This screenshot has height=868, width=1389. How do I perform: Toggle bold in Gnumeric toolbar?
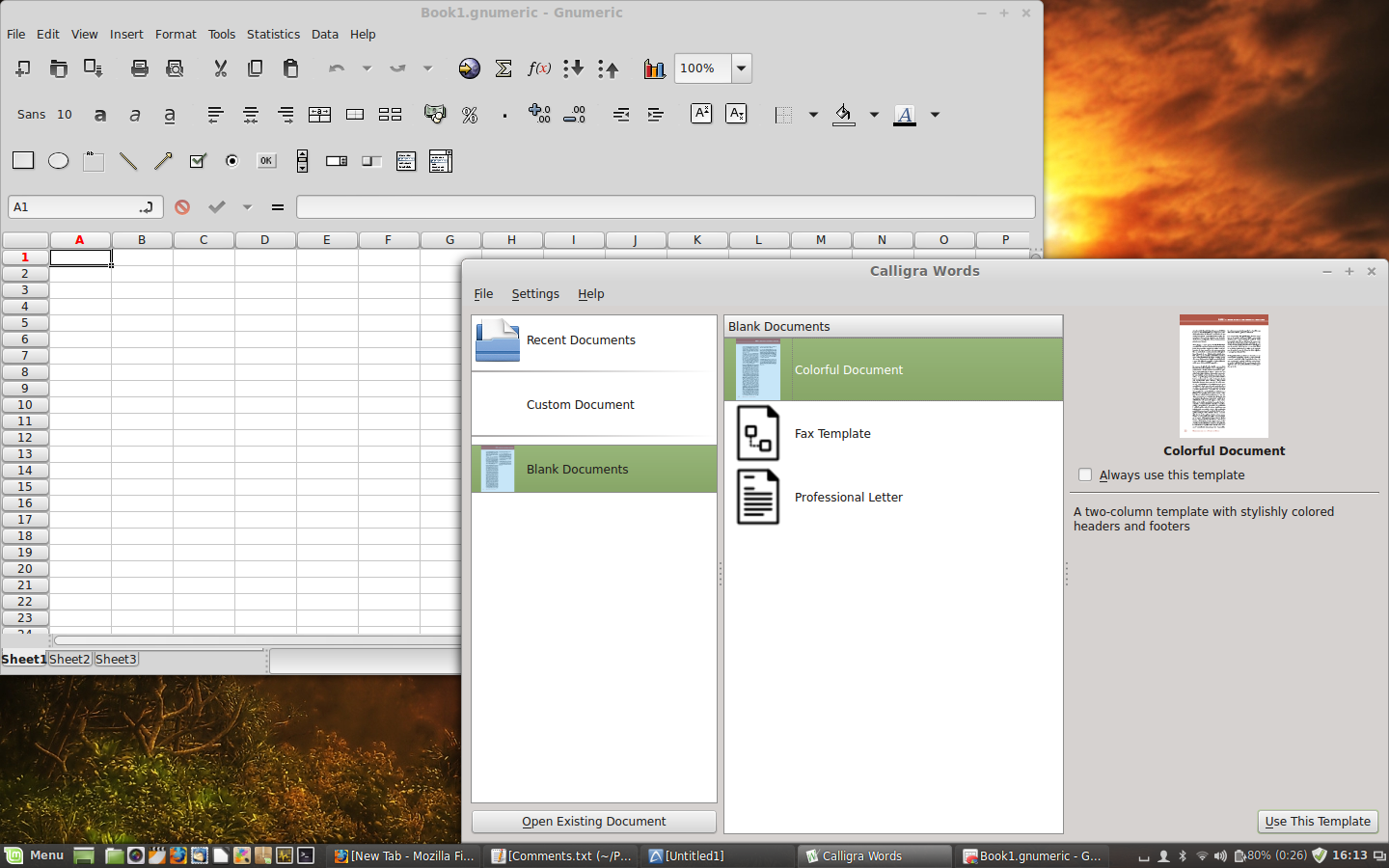(100, 115)
